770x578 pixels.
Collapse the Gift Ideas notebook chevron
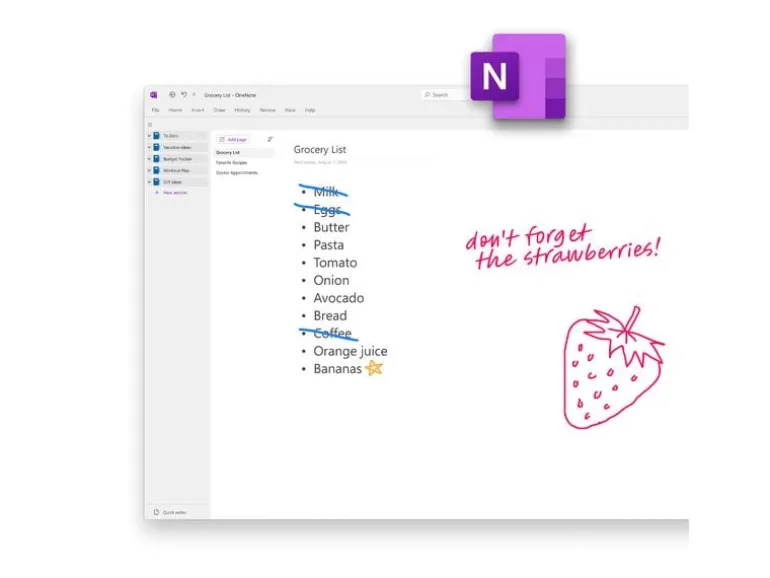coord(150,182)
